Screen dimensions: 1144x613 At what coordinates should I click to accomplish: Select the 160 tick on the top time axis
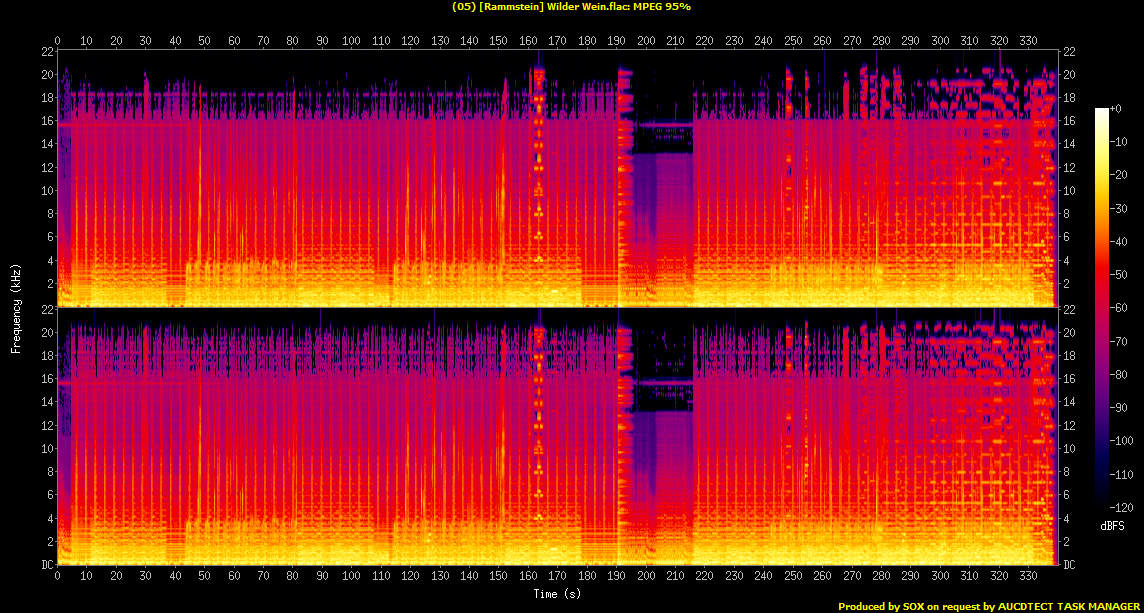pos(527,41)
